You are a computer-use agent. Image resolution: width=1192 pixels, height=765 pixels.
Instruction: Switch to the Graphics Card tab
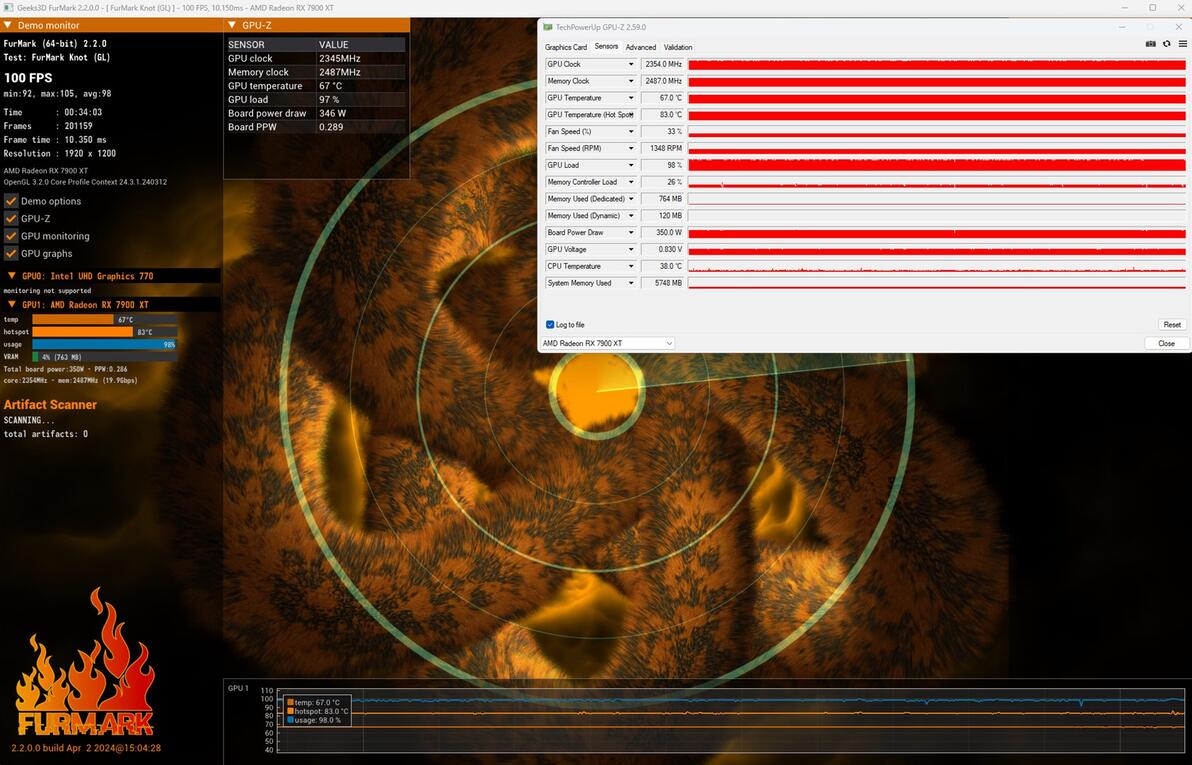(x=566, y=47)
